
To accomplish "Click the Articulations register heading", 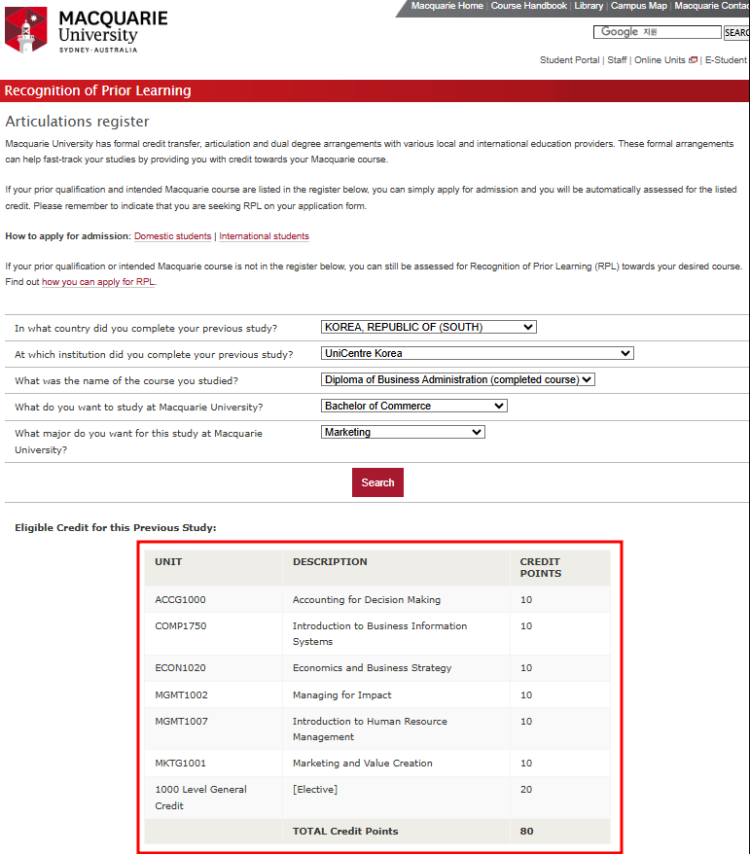I will (77, 121).
